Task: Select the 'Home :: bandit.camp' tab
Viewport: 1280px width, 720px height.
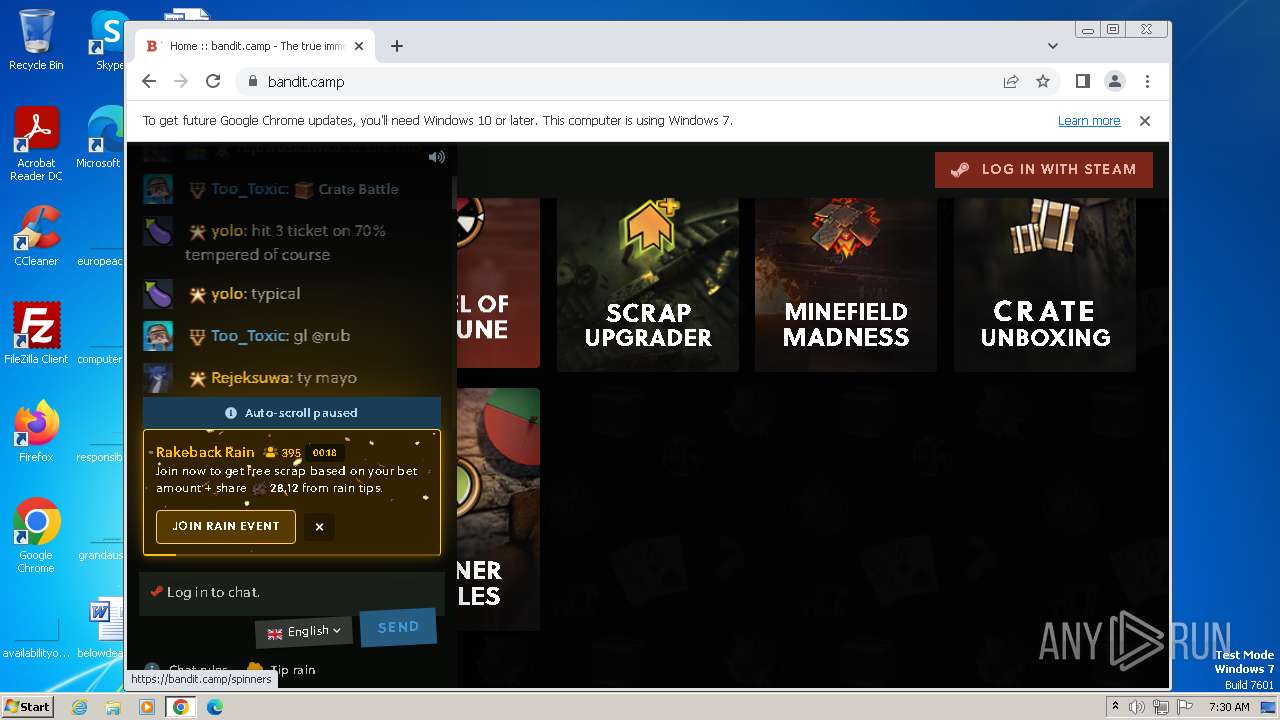Action: 255,46
